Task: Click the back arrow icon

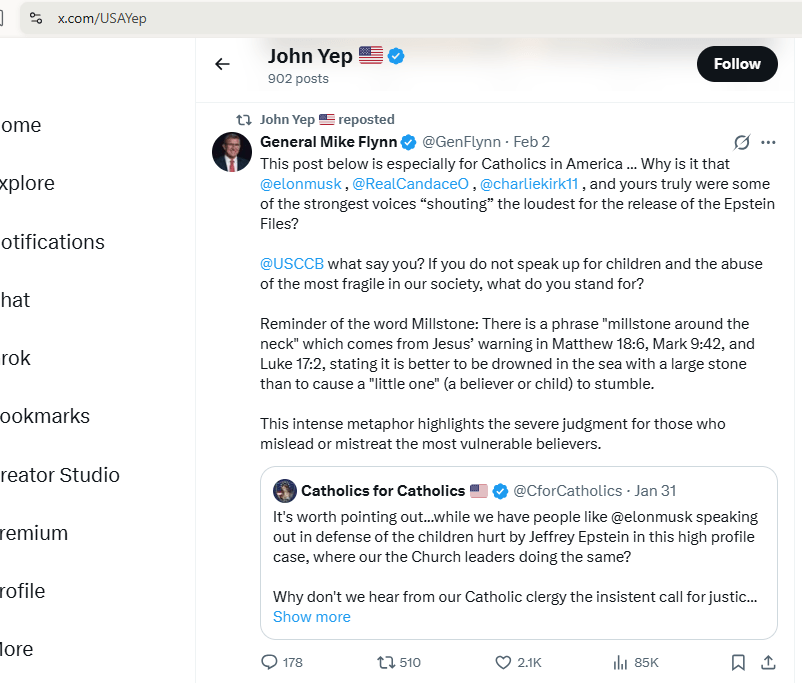Action: click(222, 64)
